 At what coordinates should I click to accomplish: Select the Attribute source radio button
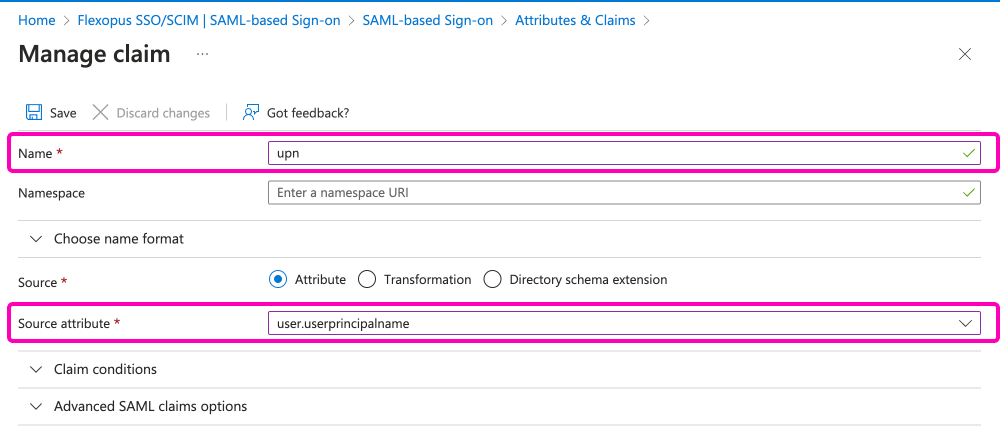coord(277,280)
